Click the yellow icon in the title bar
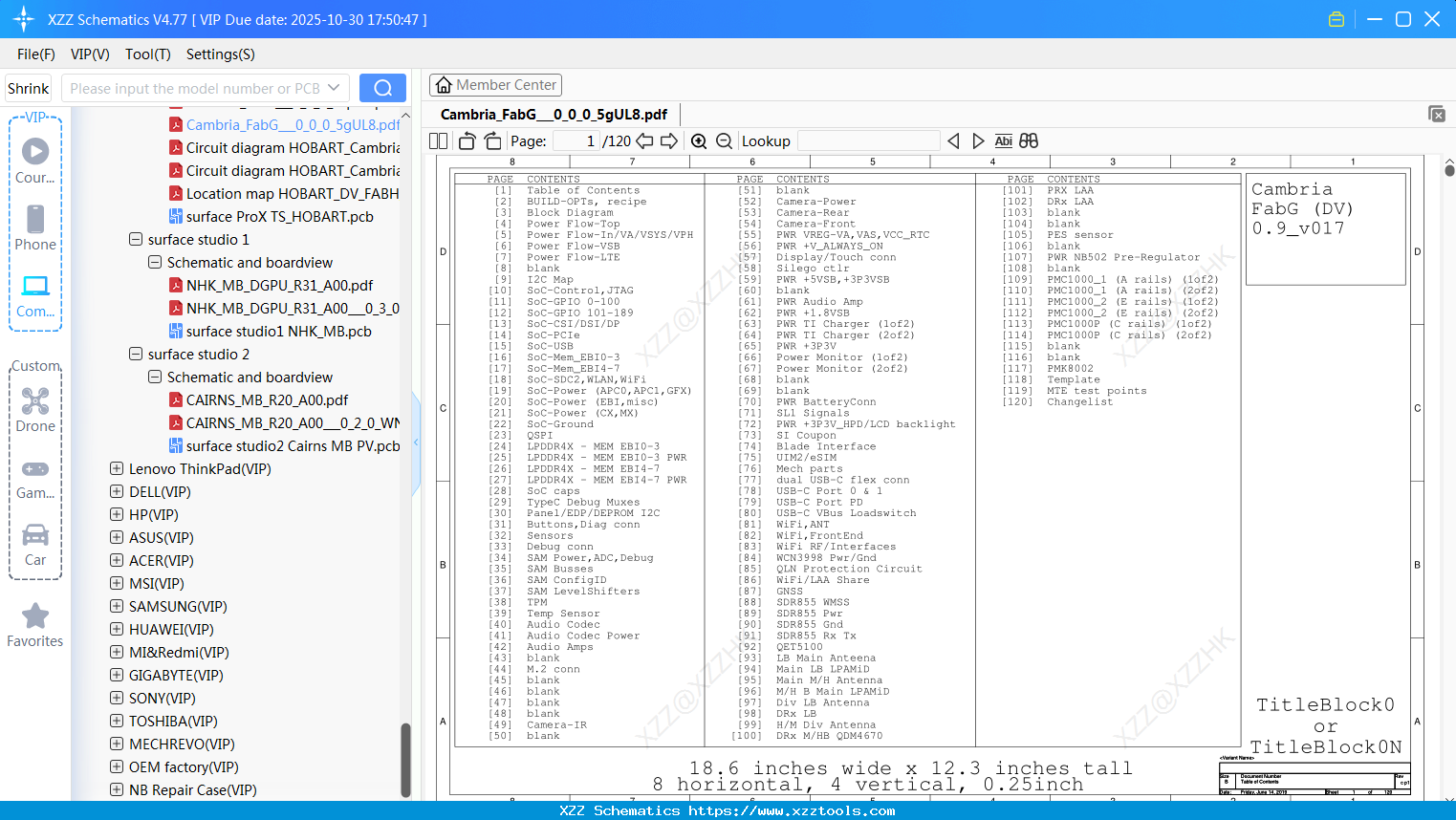 [x=1336, y=19]
